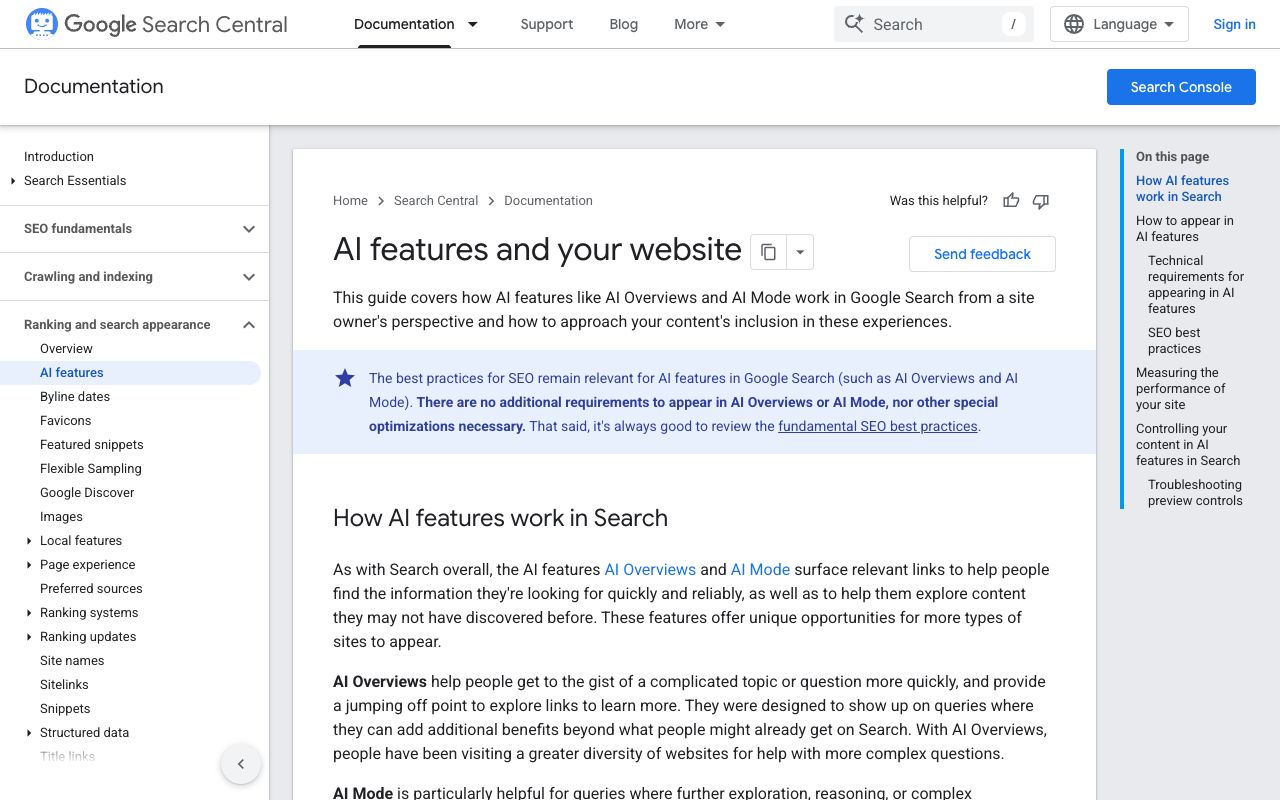1280x800 pixels.
Task: Open Snippets in the sidebar
Action: 65,709
